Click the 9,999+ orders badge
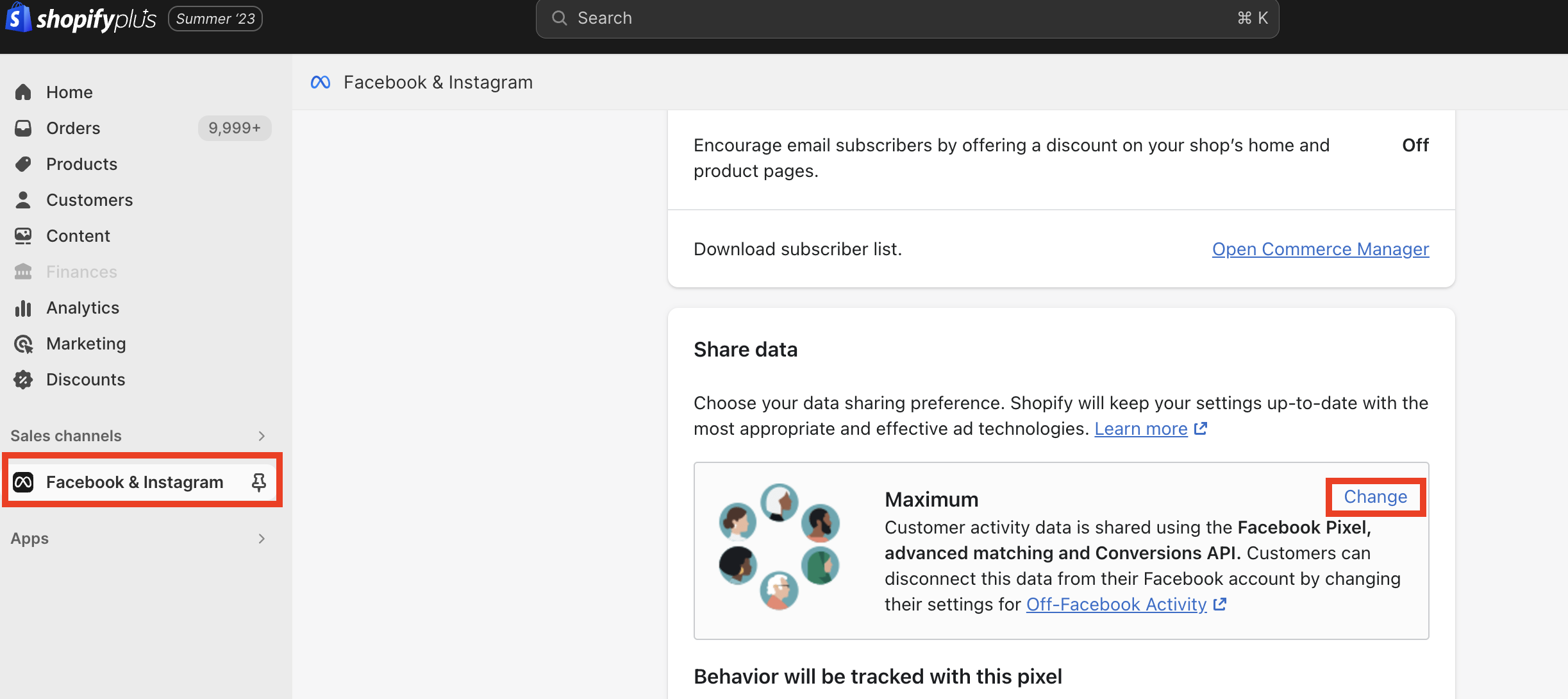 [235, 128]
